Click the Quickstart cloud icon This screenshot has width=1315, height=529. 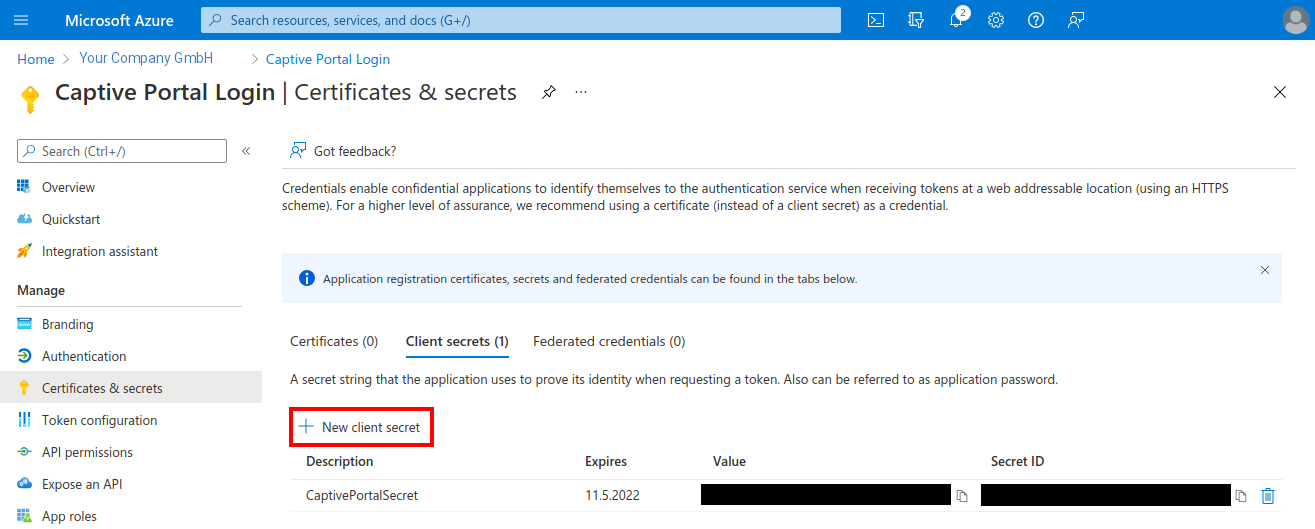tap(24, 219)
